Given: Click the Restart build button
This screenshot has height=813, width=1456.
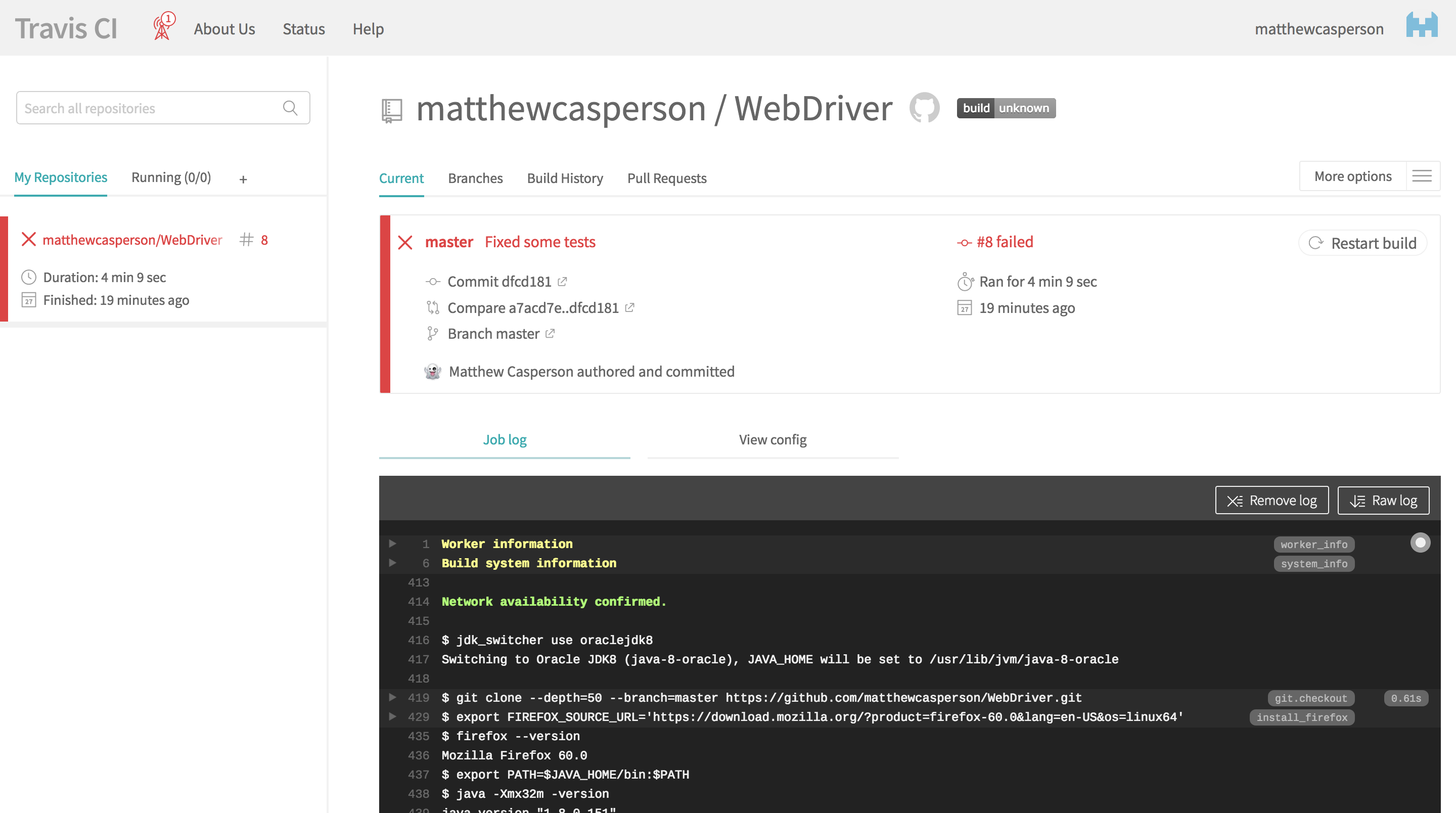Looking at the screenshot, I should [x=1363, y=243].
